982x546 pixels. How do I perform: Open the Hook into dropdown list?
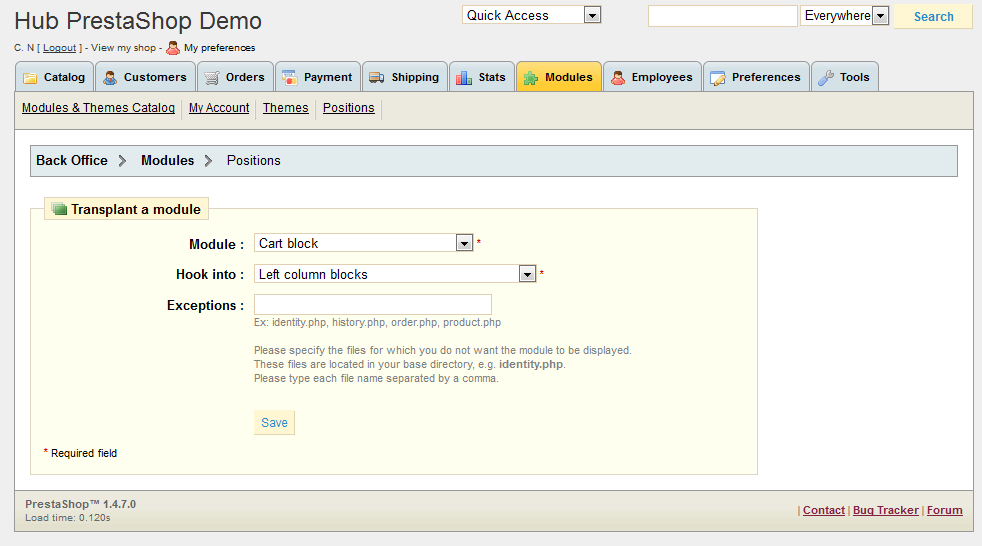click(x=527, y=274)
